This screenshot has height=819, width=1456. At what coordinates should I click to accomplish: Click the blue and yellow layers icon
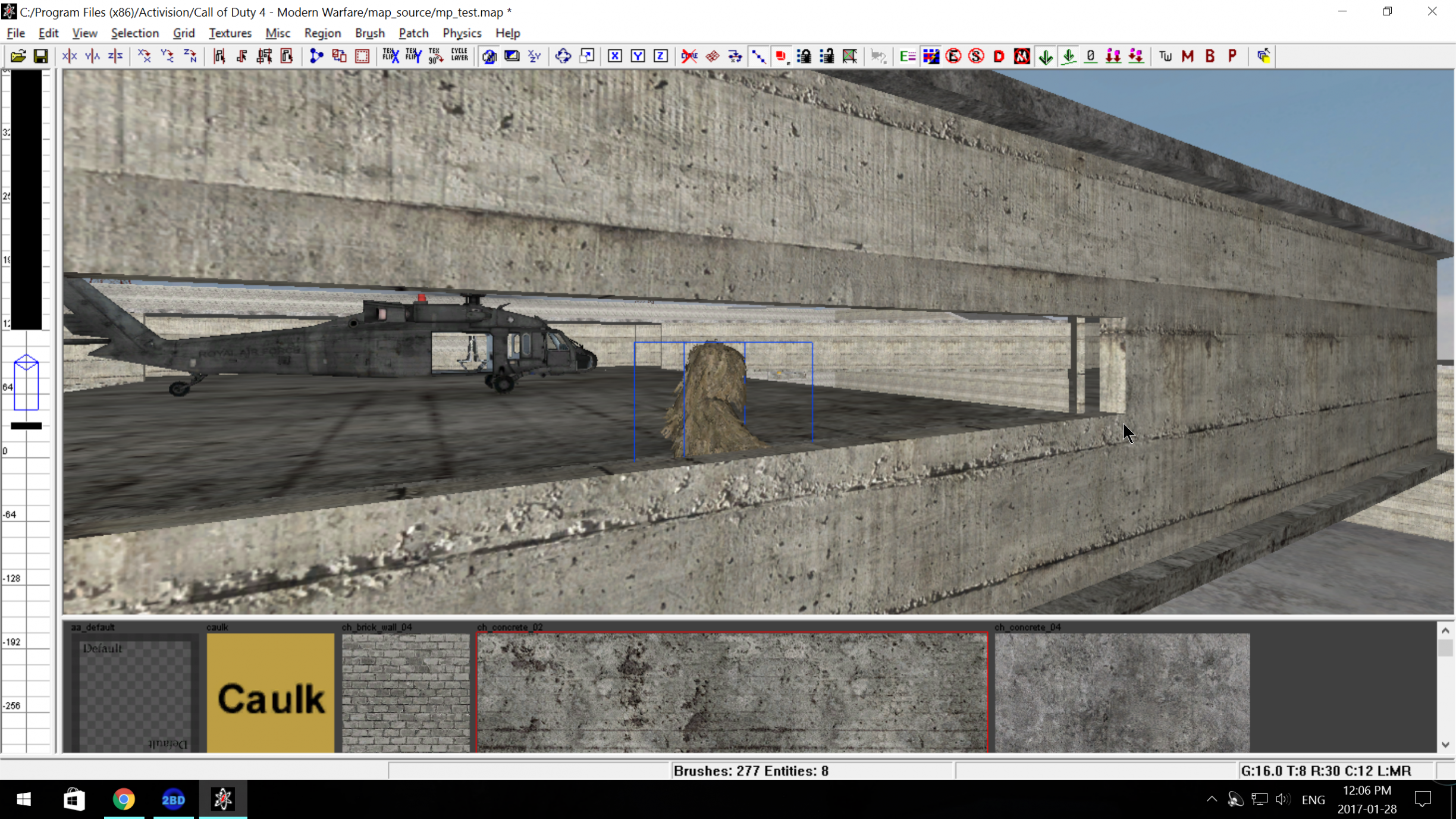[x=1264, y=56]
